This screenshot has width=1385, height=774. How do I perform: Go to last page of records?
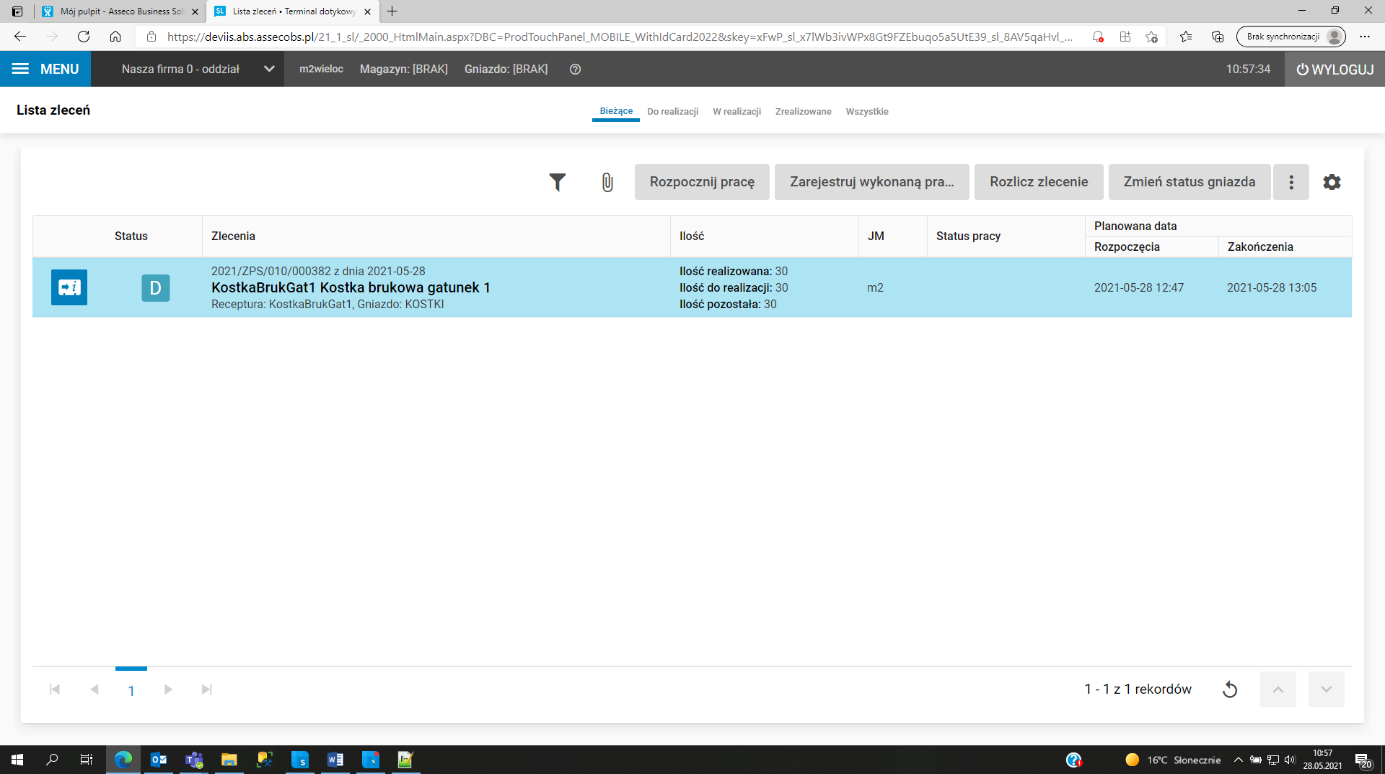tap(207, 689)
